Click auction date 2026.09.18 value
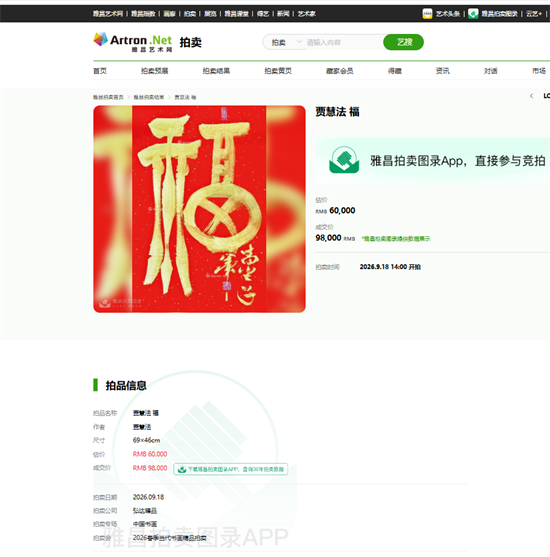This screenshot has width=550, height=557. point(149,497)
